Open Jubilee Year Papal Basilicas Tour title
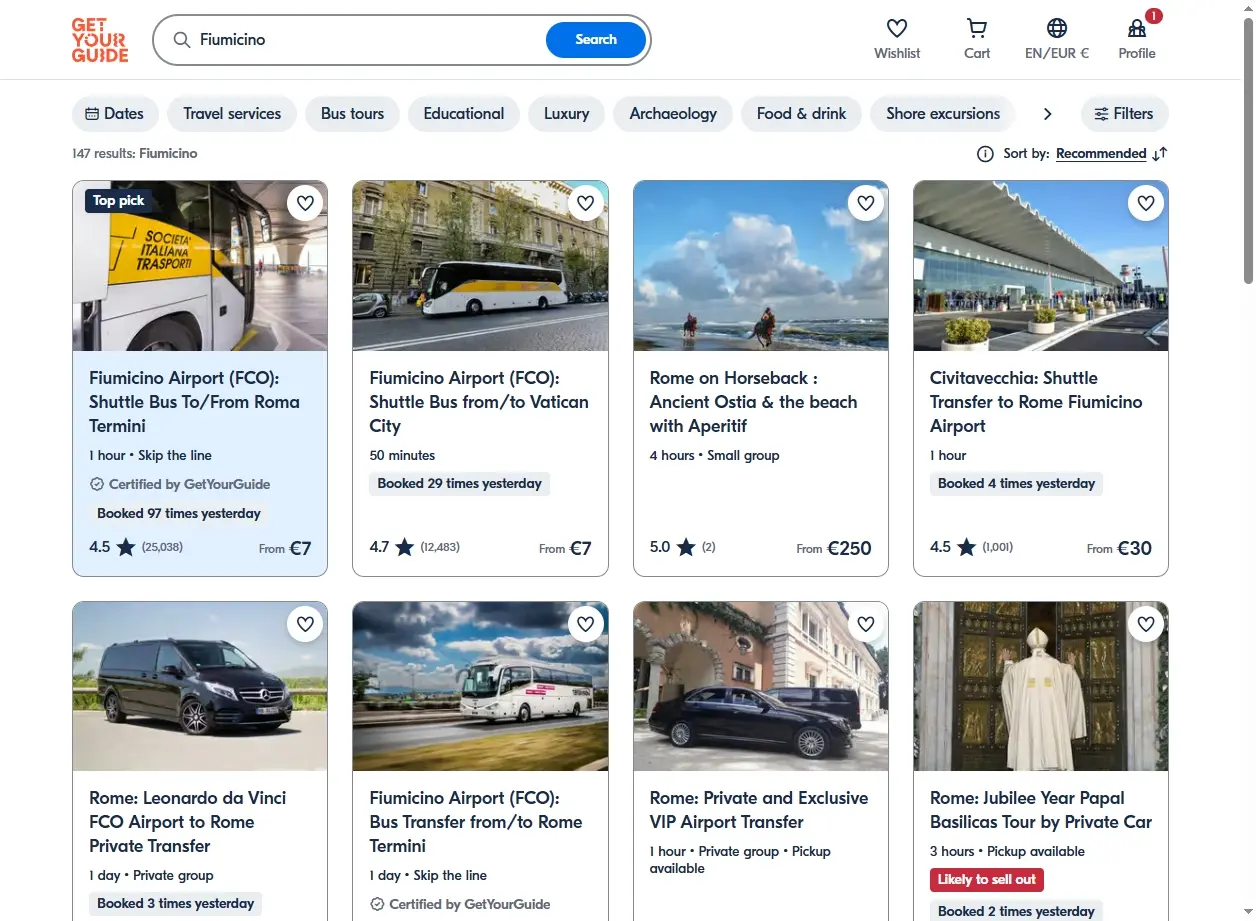Screen dimensions: 1256x921 click(x=1041, y=810)
